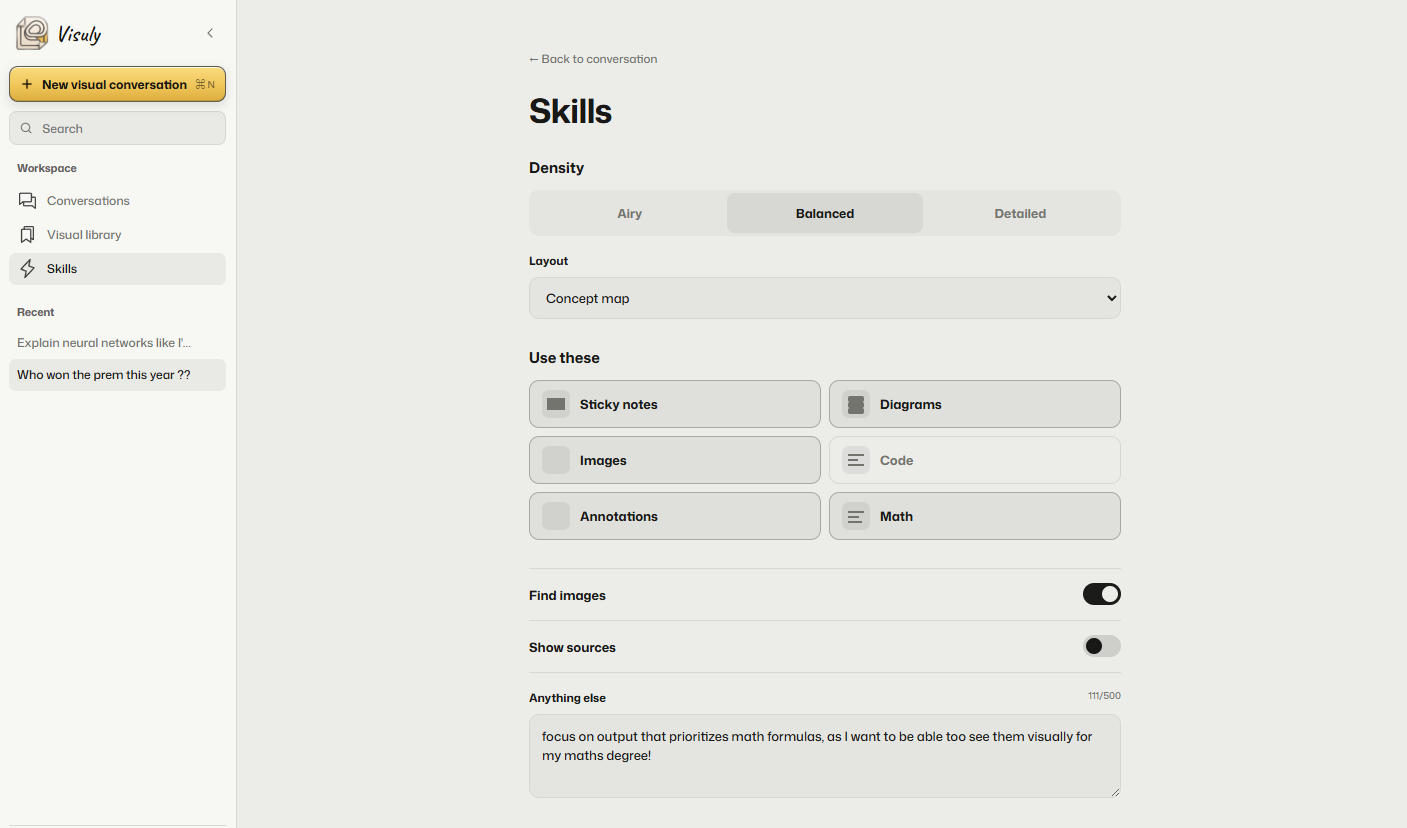Open 'Explain neural networks' recent conversation
Viewport: 1407px width, 828px height.
point(117,343)
